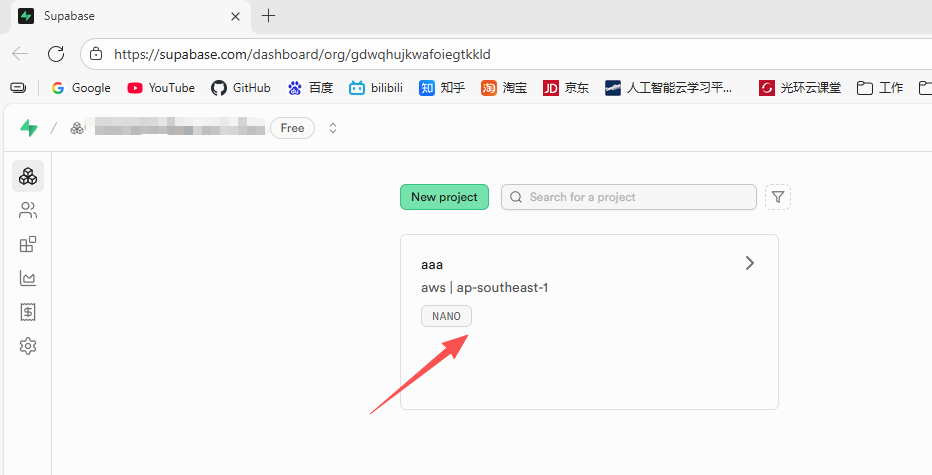This screenshot has height=475, width=932.
Task: Close the Supabase browser tab
Action: point(235,16)
